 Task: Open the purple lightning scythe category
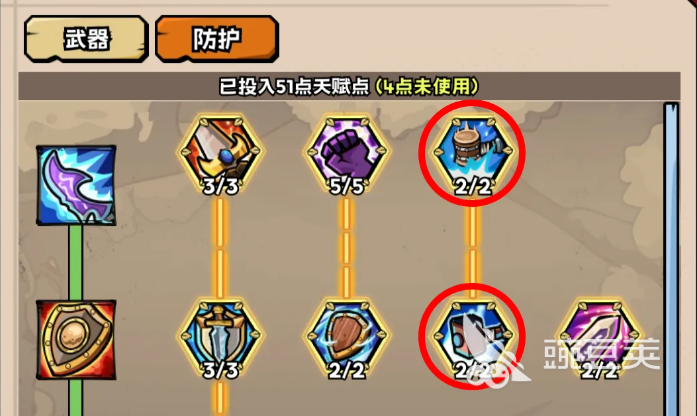coord(76,185)
